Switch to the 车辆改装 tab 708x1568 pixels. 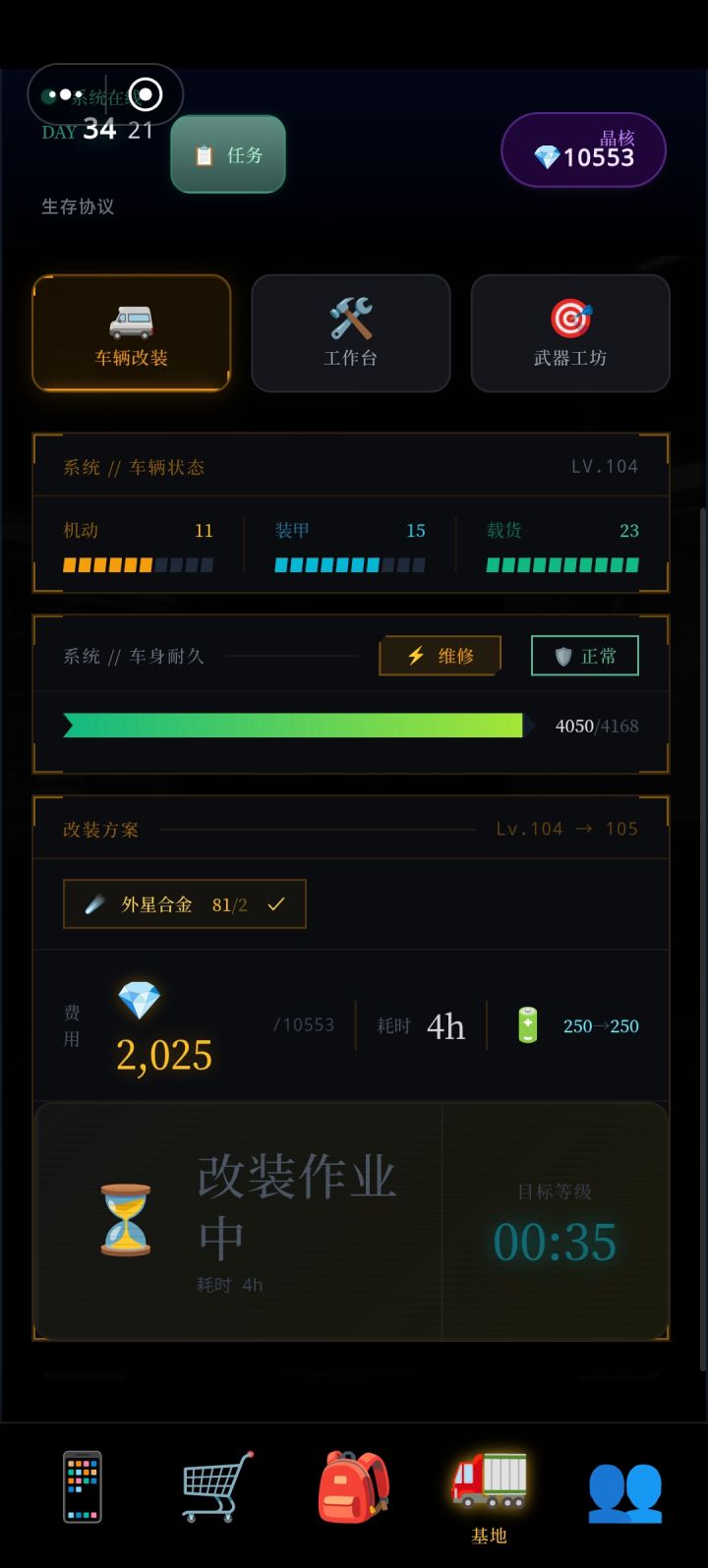click(132, 333)
